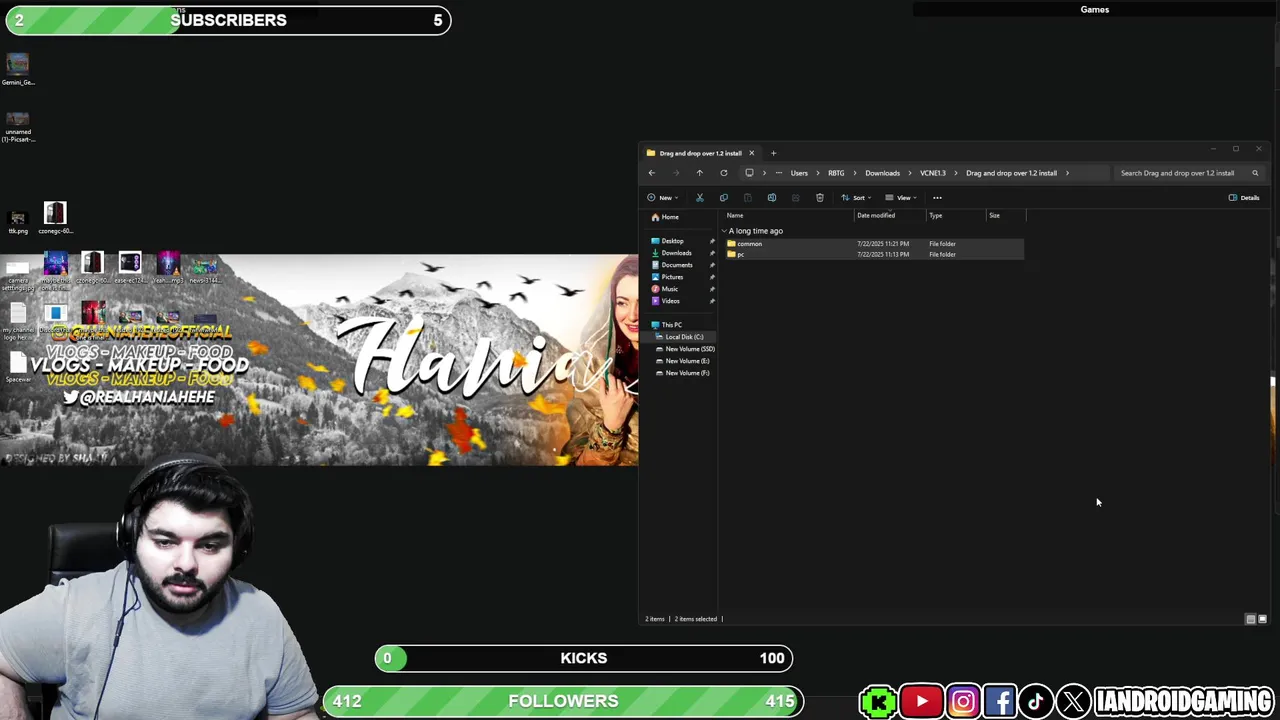This screenshot has height=720, width=1280.
Task: Sort by the Size column header
Action: [x=994, y=216]
